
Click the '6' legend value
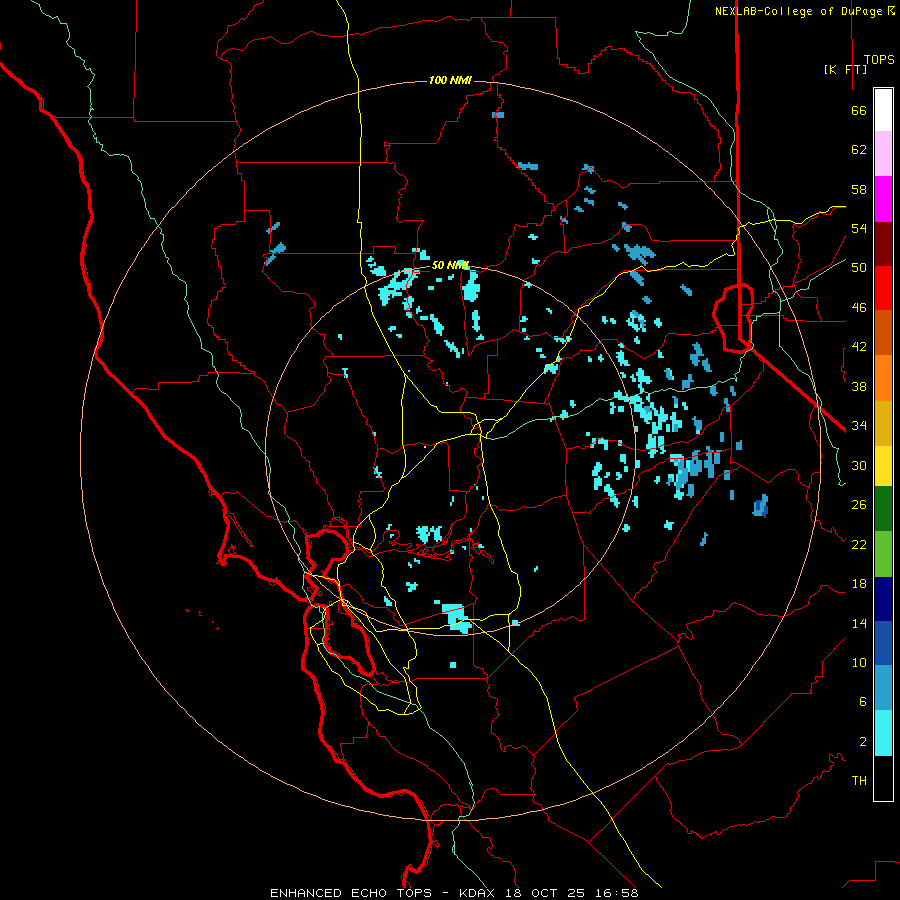863,702
